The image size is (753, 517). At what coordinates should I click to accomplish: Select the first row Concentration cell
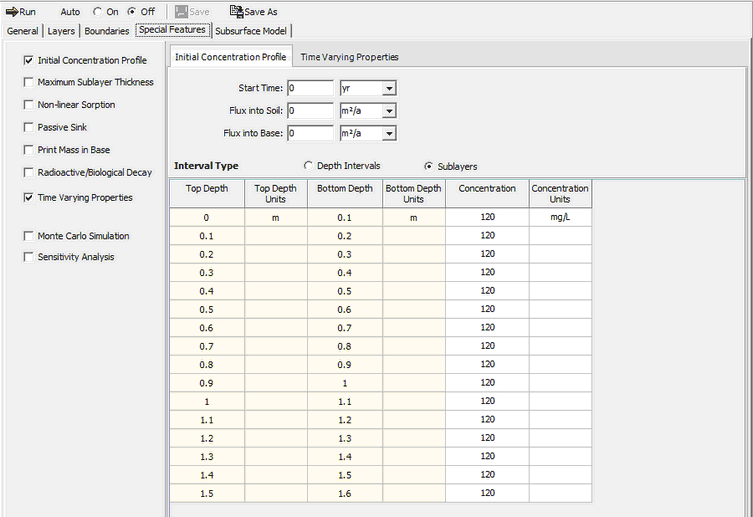pyautogui.click(x=487, y=217)
